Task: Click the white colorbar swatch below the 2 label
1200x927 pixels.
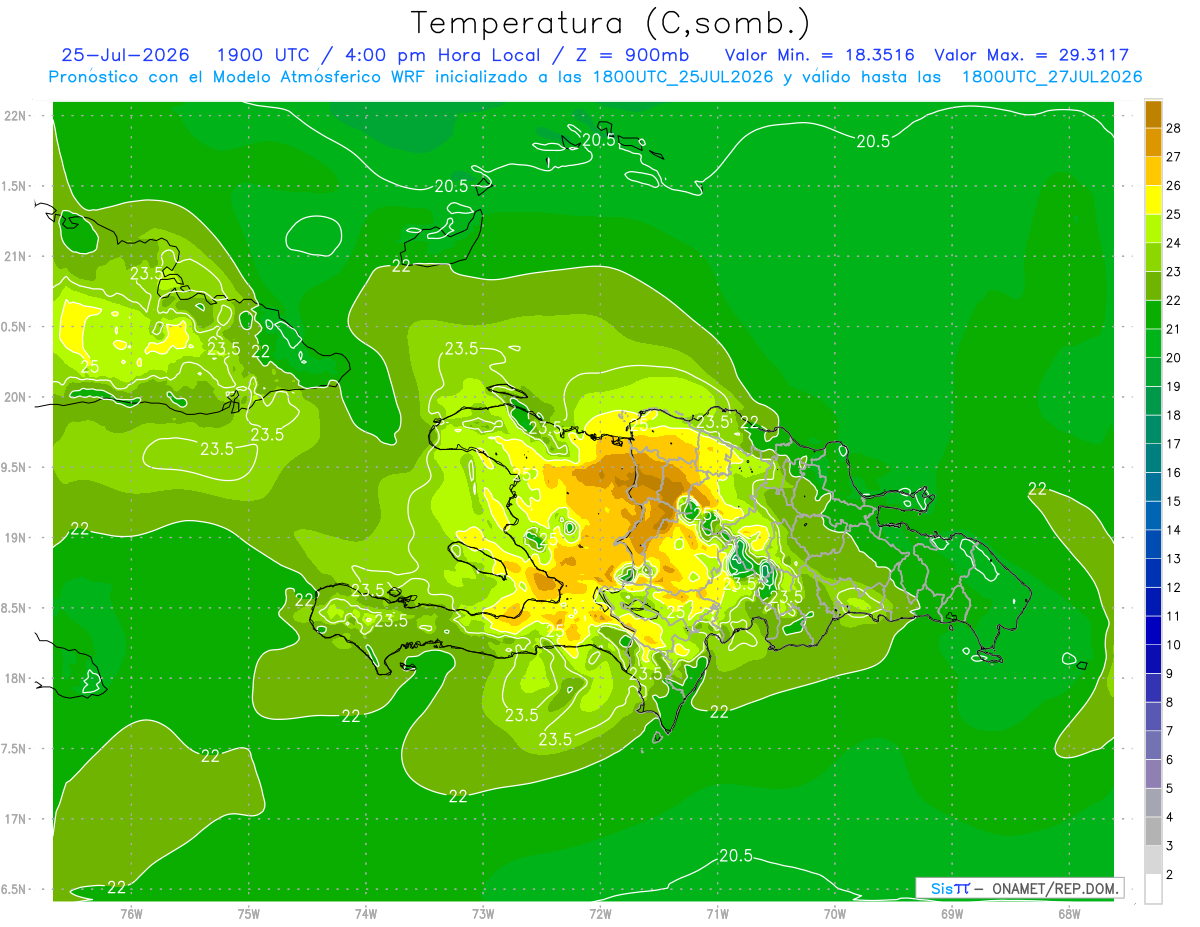Action: pos(1153,889)
